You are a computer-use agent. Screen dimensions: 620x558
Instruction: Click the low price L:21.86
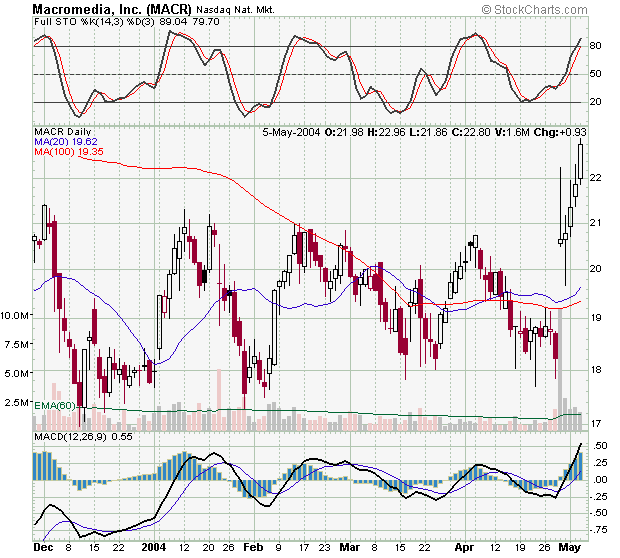[x=428, y=132]
